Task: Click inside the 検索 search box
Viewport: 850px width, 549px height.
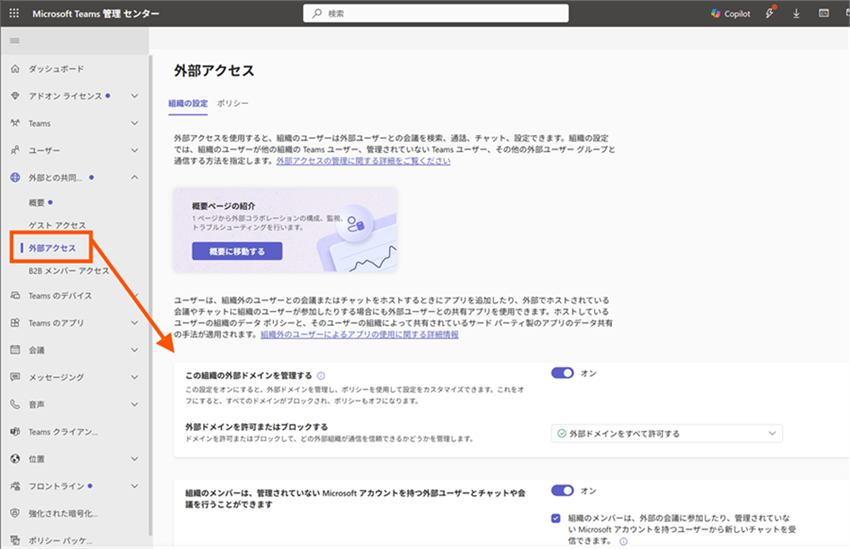Action: 435,14
